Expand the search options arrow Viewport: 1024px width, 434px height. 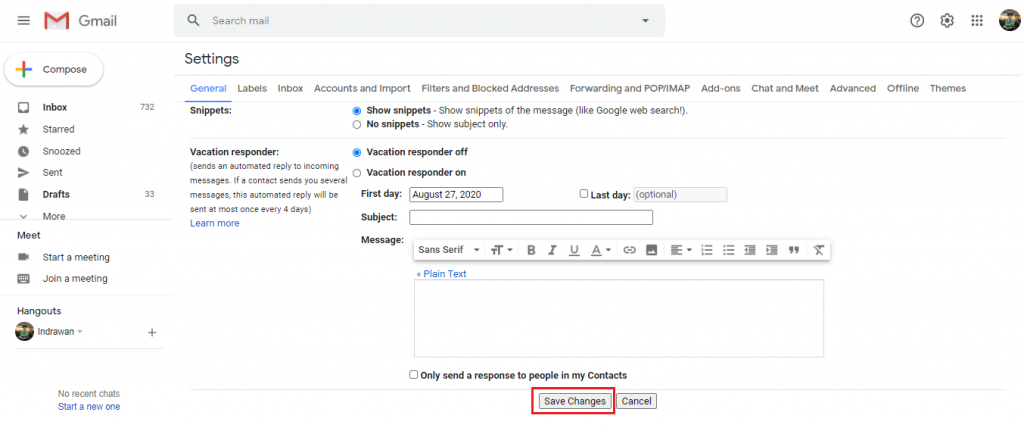(645, 20)
